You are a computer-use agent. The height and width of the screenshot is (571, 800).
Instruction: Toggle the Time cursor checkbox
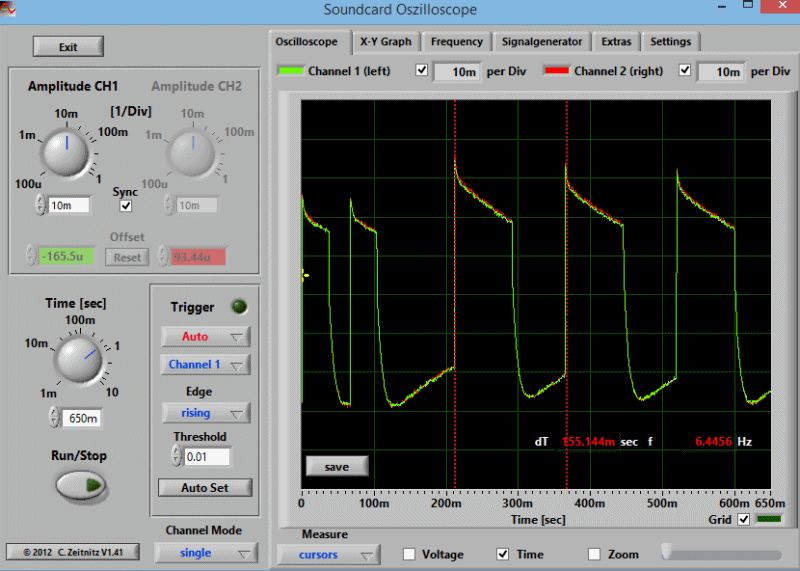coord(503,554)
